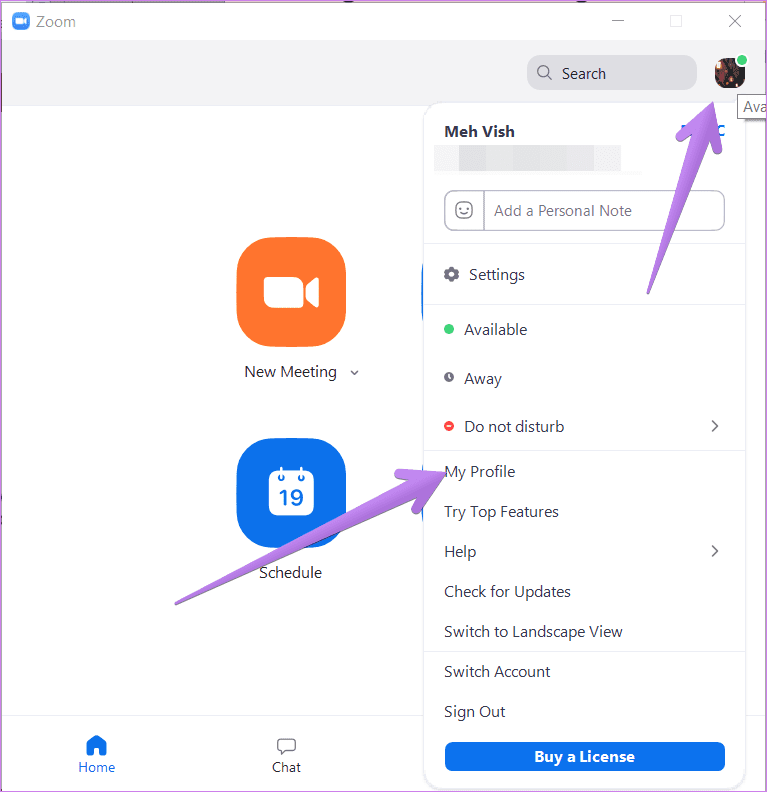
Task: Open the blue Schedule calendar icon
Action: (x=291, y=492)
